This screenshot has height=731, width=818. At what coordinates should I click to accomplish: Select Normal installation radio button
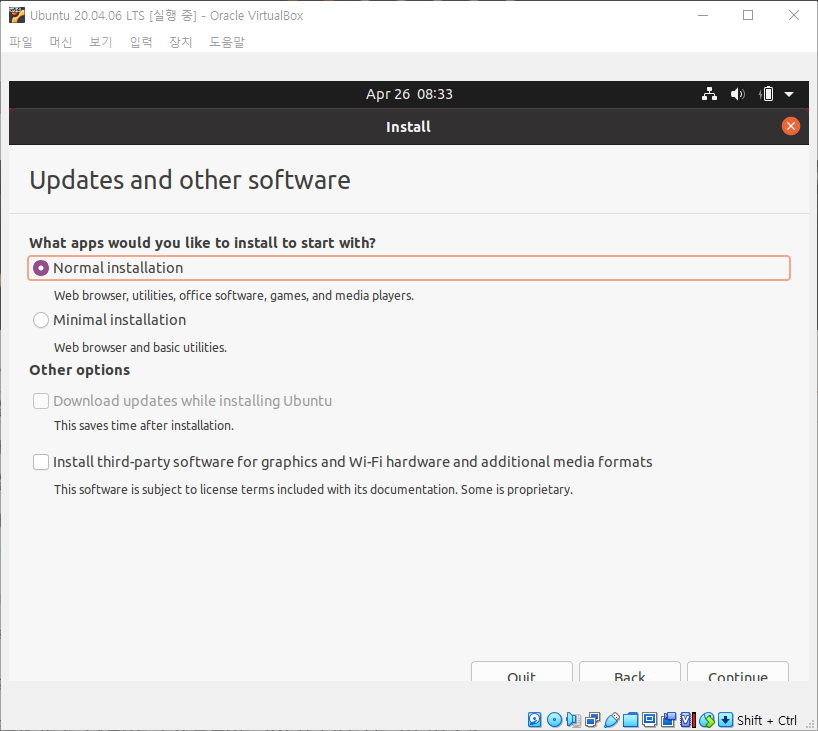pyautogui.click(x=41, y=268)
